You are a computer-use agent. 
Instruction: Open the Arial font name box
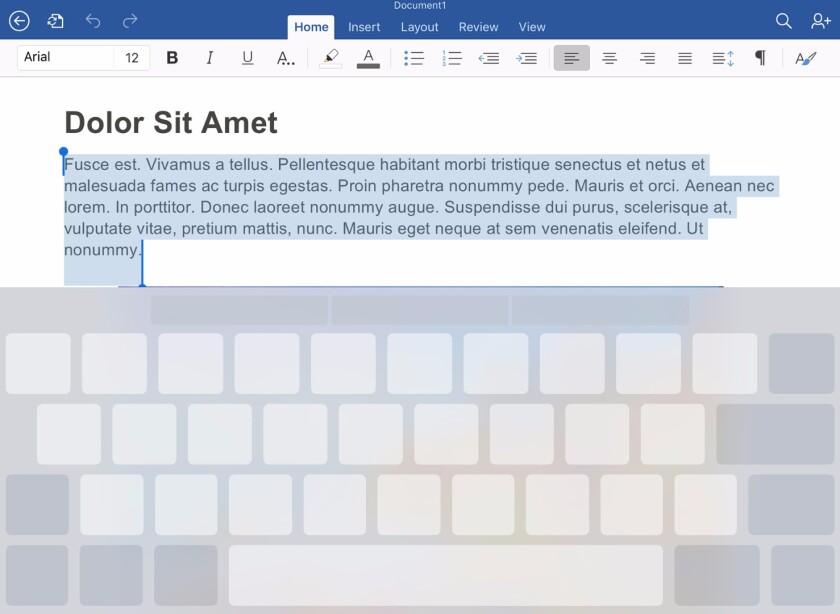[x=65, y=57]
